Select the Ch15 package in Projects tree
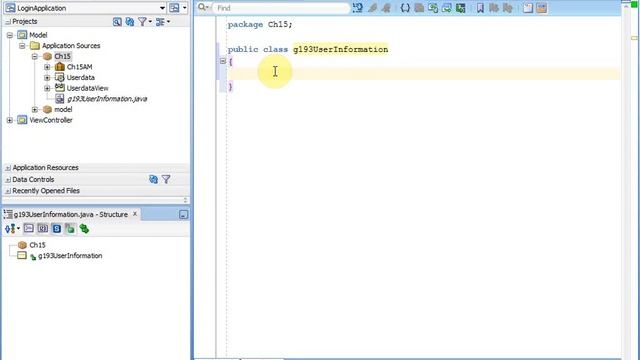 62,56
